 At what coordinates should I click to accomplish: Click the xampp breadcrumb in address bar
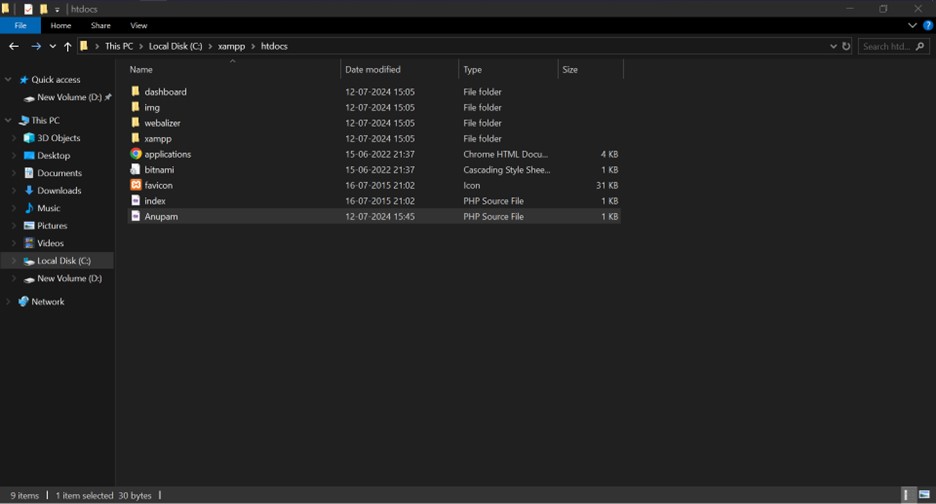coord(231,46)
